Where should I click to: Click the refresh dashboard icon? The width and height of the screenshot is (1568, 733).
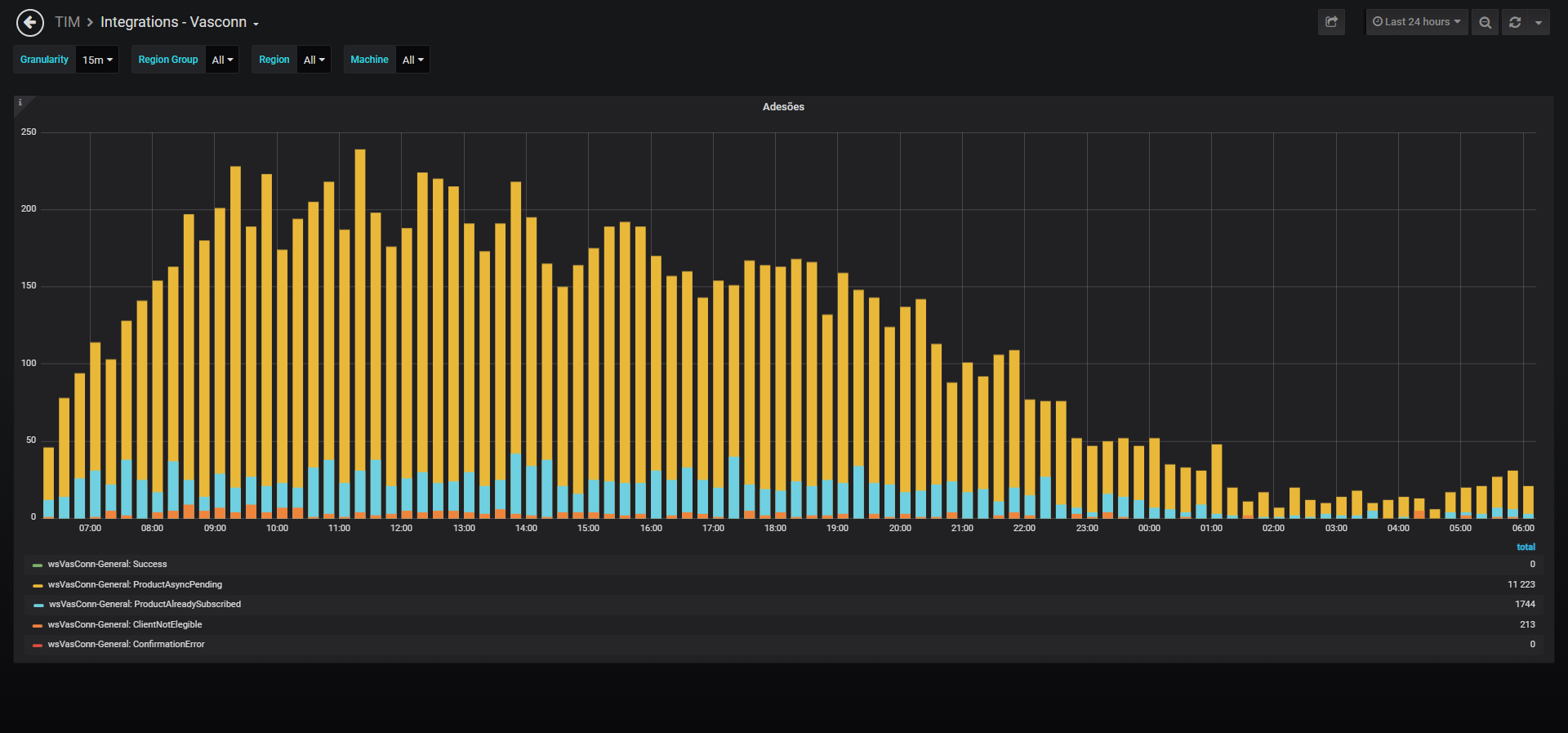[x=1515, y=22]
